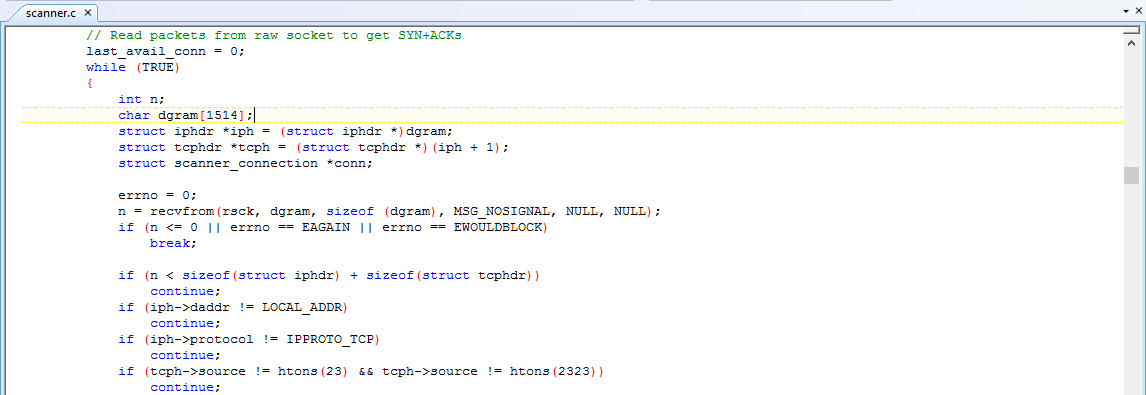1146x395 pixels.
Task: Open the active documents dropdown arrow
Action: (x=1126, y=12)
